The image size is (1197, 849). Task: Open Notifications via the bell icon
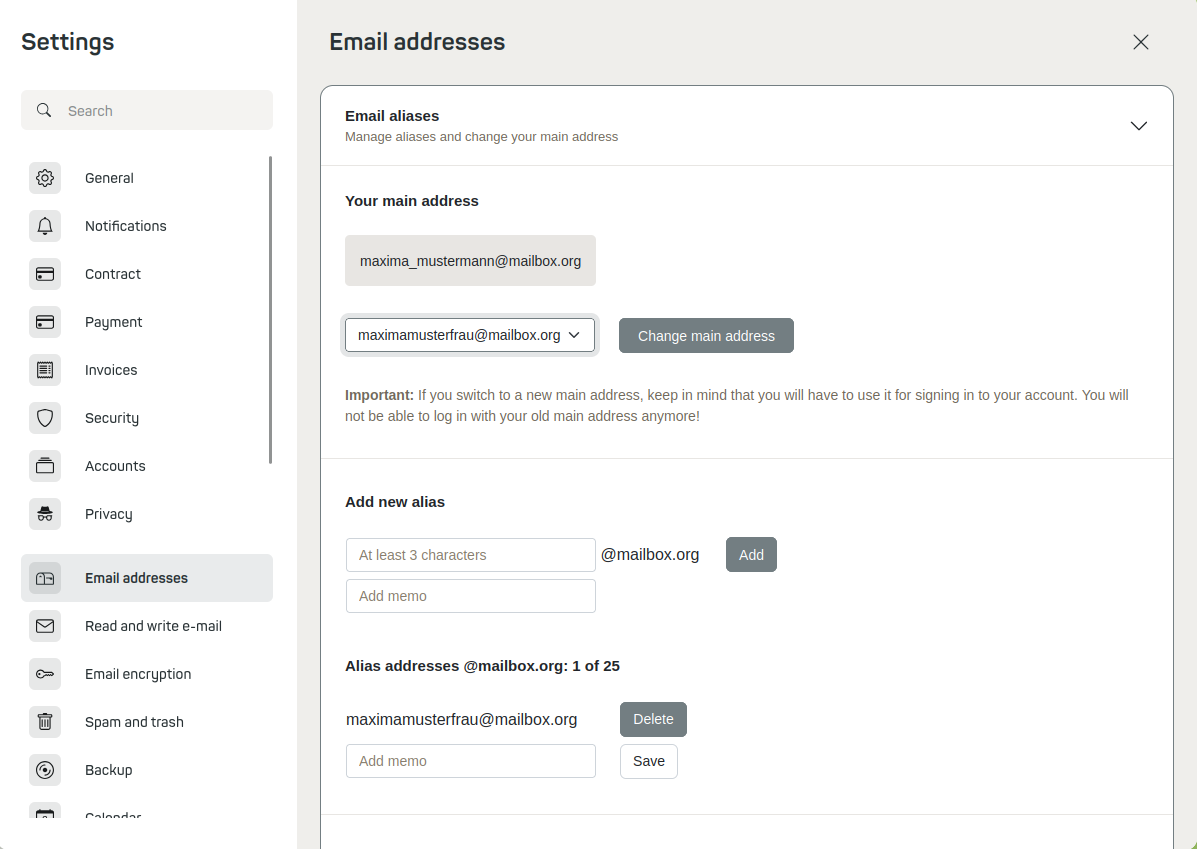[x=45, y=226]
